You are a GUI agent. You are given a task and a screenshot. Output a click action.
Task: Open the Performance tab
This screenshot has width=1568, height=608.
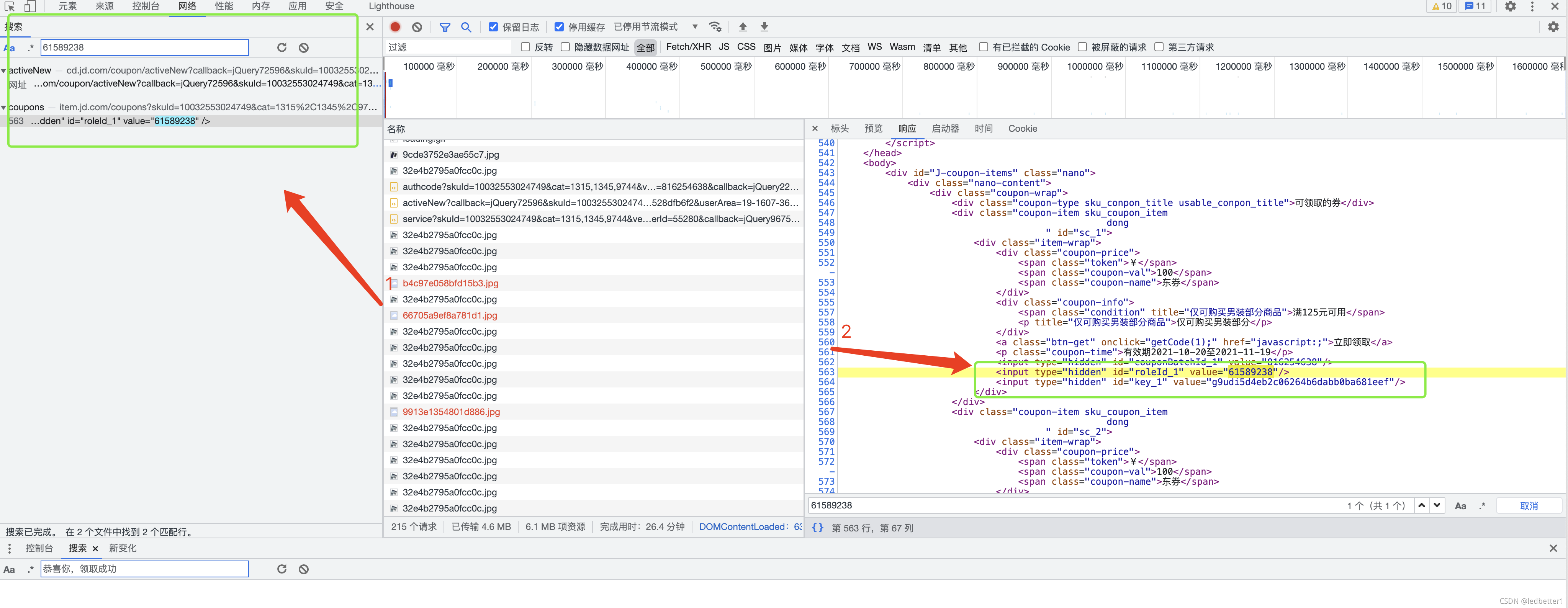223,6
